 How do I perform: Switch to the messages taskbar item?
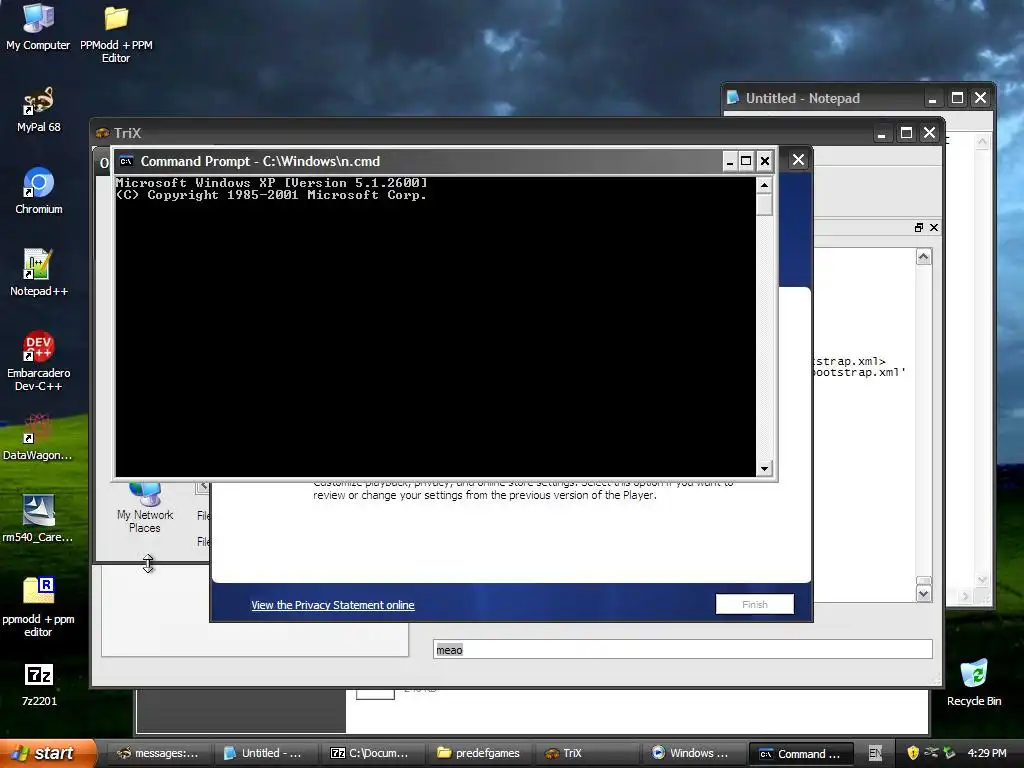[158, 753]
